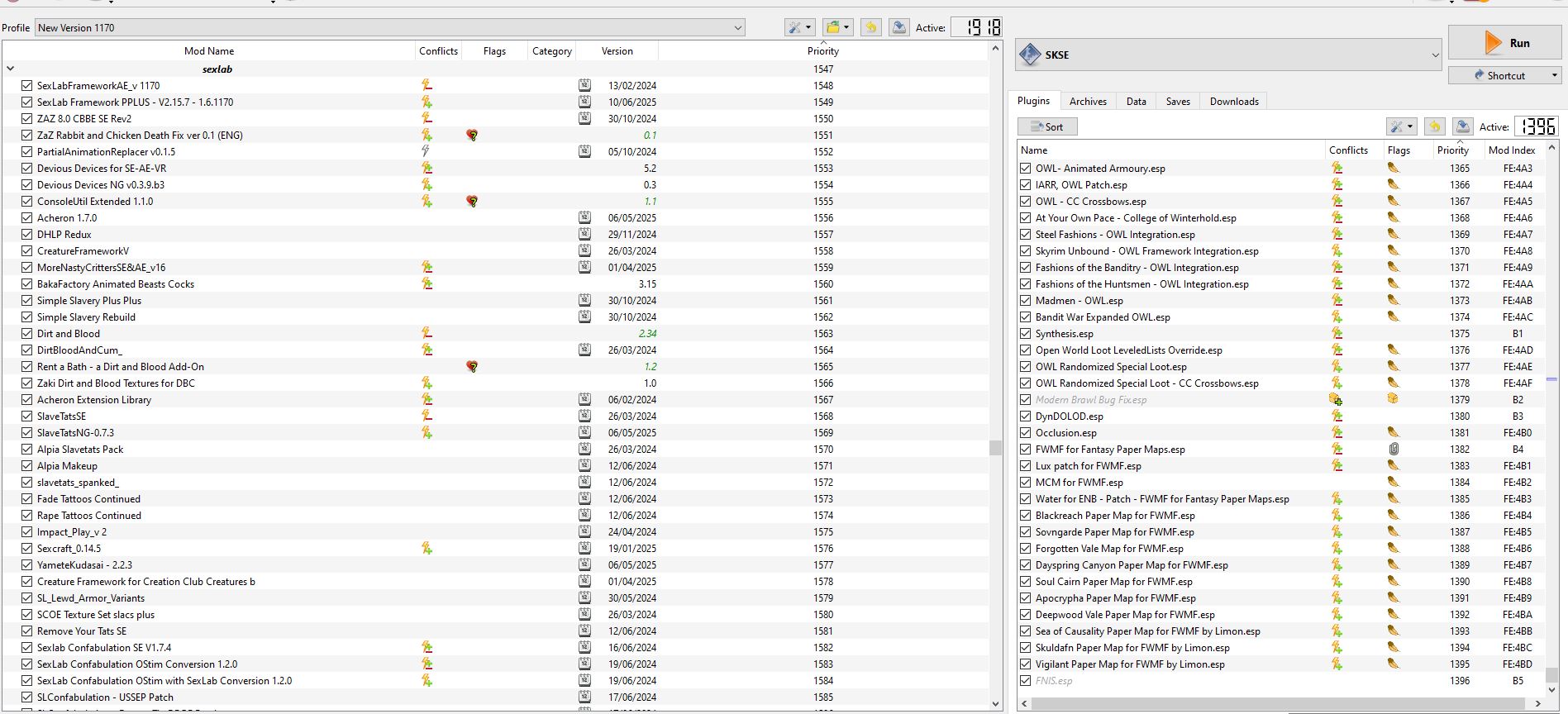The height and width of the screenshot is (714, 1568).
Task: Toggle YameteKudasai - 2.2.3 checkbox
Action: coord(26,564)
